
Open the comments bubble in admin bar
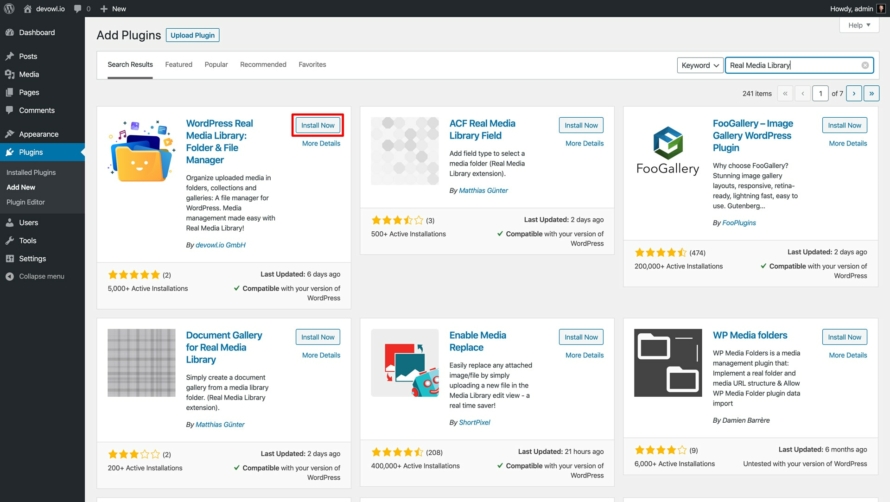click(78, 8)
